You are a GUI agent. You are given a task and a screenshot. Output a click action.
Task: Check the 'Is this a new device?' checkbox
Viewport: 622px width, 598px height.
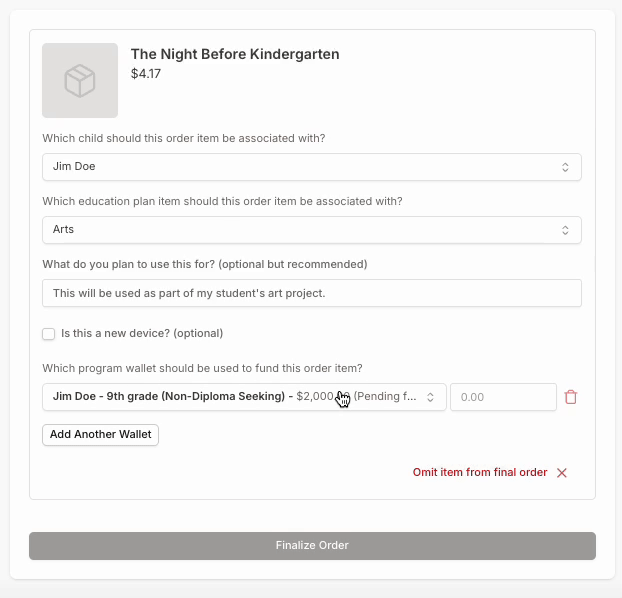coord(48,334)
